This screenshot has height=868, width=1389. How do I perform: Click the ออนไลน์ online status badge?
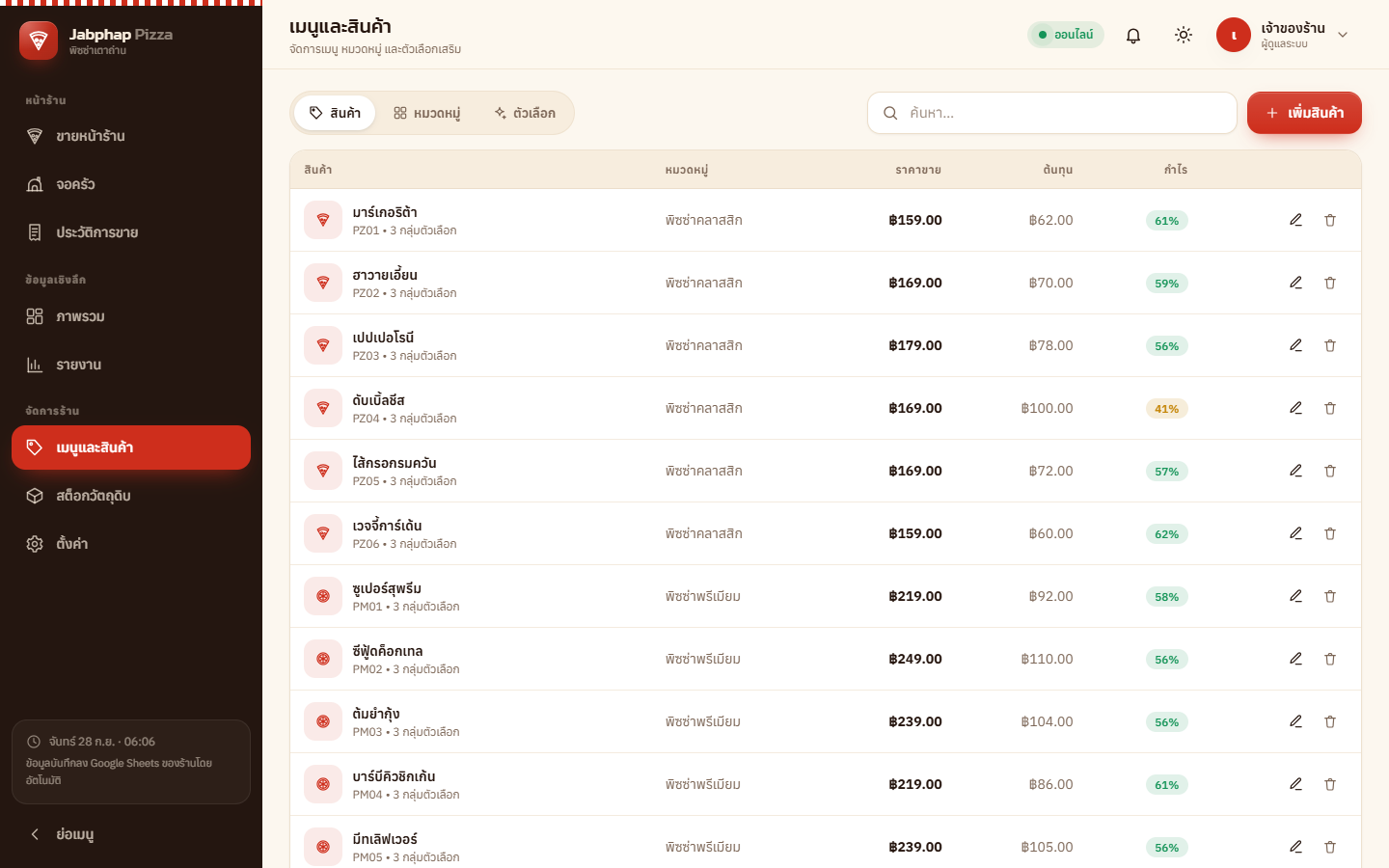1066,35
